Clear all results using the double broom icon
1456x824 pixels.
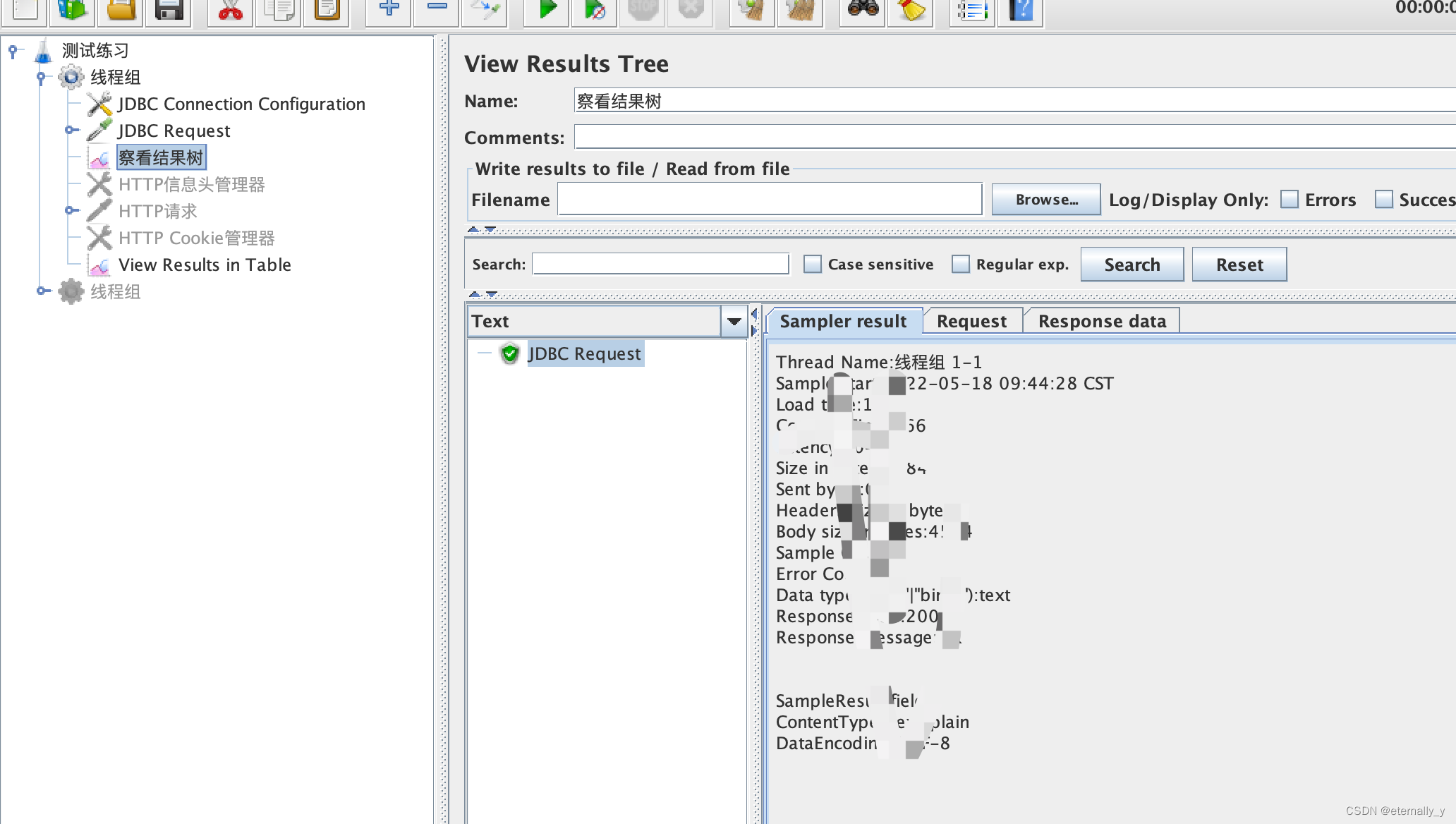tap(800, 10)
